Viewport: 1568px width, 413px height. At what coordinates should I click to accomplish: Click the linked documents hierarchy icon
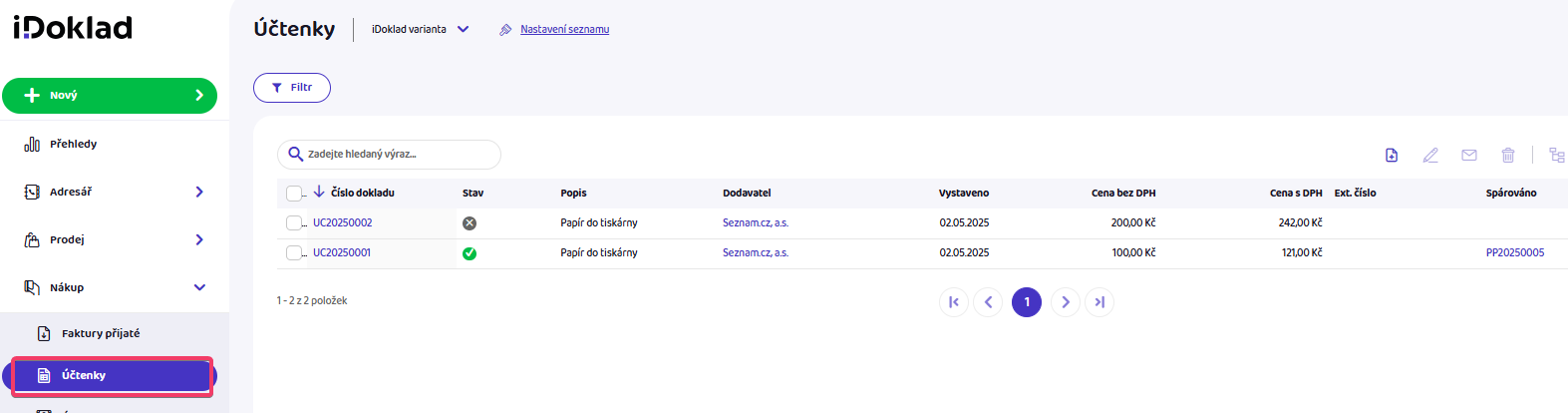click(1557, 155)
